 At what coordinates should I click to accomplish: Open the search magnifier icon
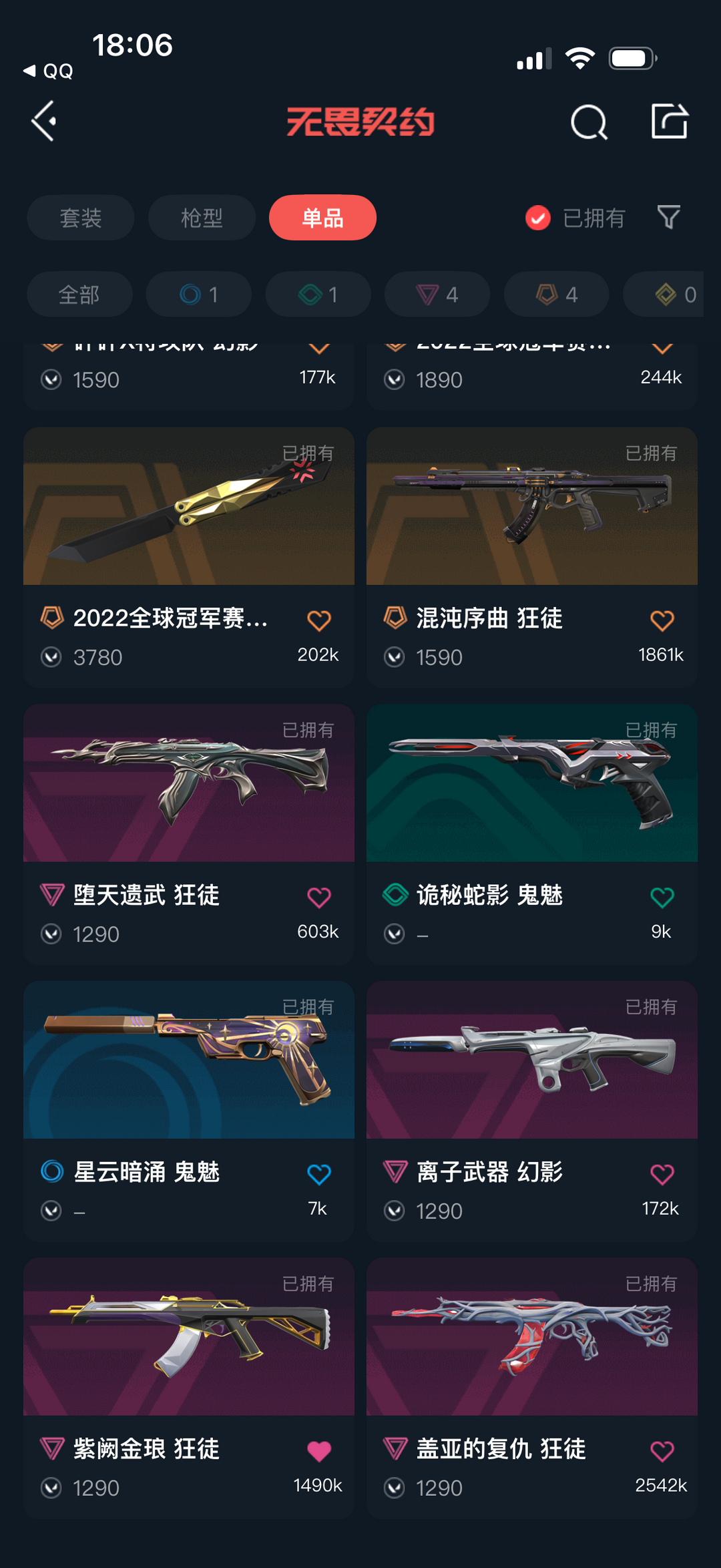tap(589, 122)
